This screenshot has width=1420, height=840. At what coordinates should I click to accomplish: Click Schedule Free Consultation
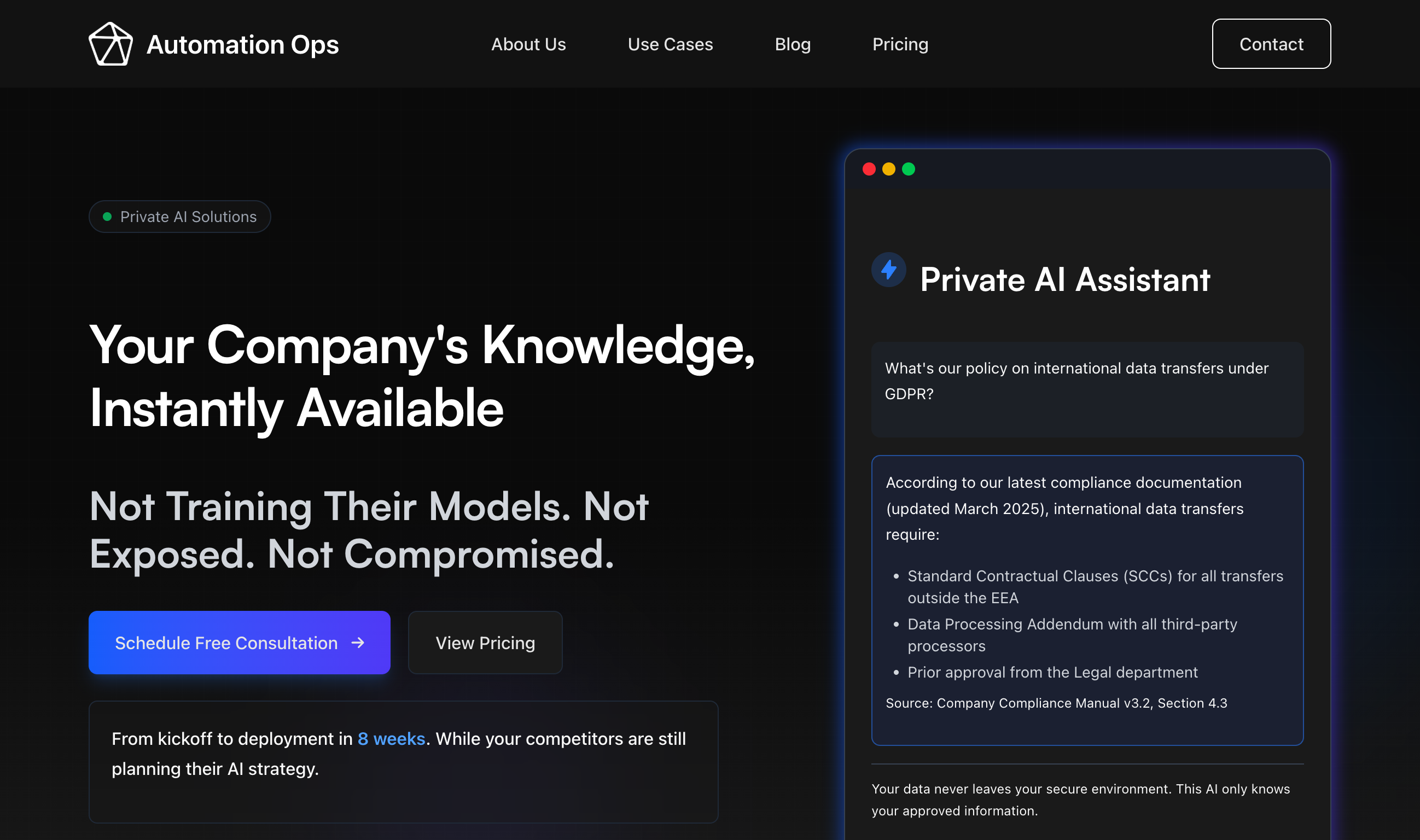pos(239,643)
